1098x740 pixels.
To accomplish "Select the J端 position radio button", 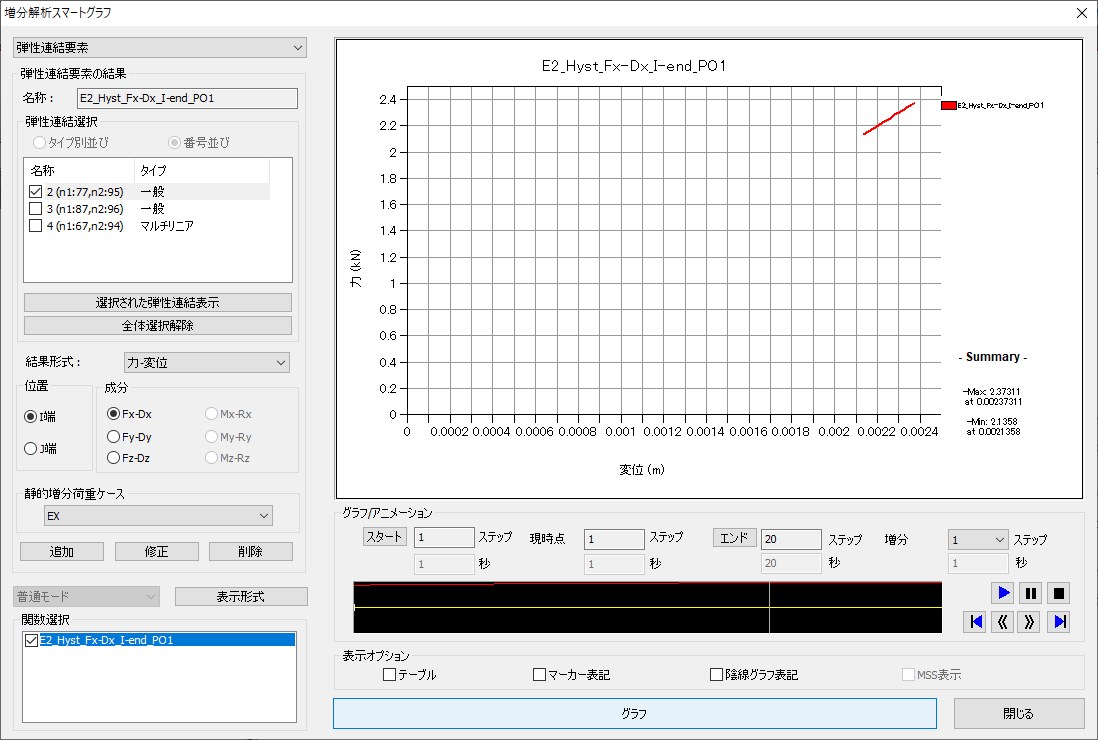I will (31, 449).
